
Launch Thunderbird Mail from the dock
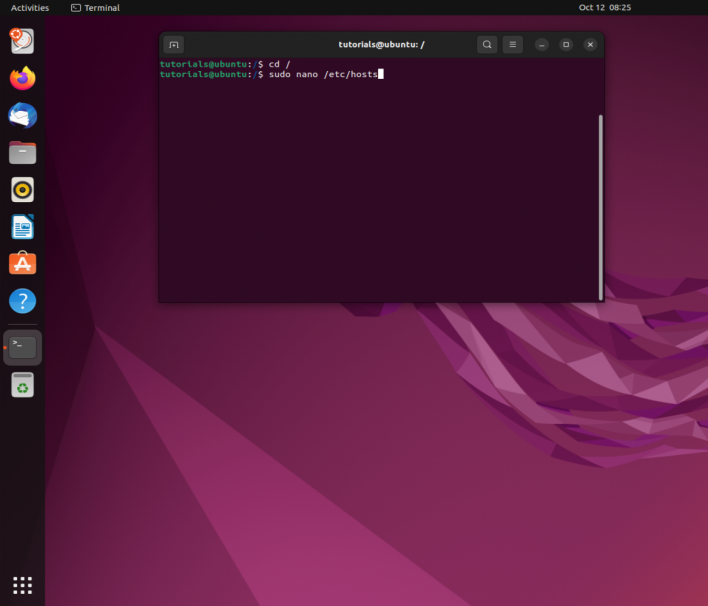[x=22, y=116]
